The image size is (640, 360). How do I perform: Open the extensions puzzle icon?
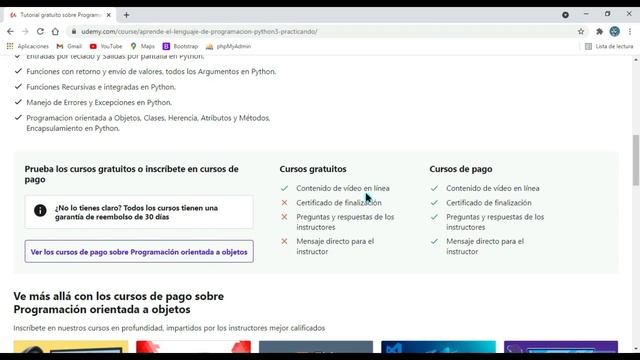click(599, 31)
